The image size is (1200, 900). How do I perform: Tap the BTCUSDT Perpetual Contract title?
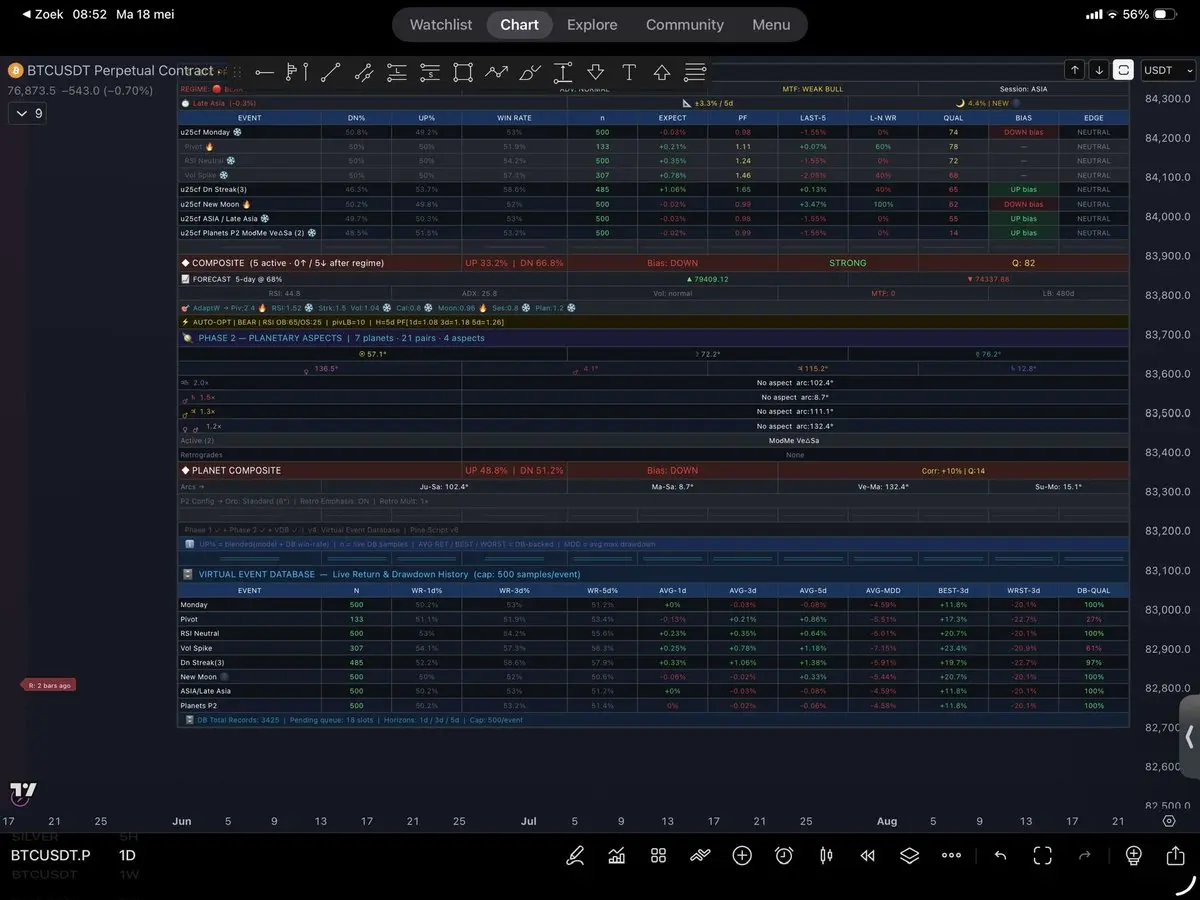click(120, 71)
